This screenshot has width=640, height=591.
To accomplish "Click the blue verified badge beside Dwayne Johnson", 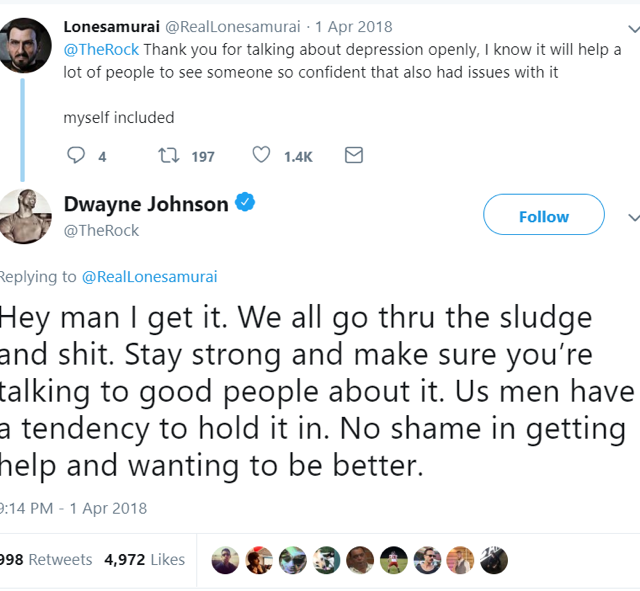I will (245, 203).
